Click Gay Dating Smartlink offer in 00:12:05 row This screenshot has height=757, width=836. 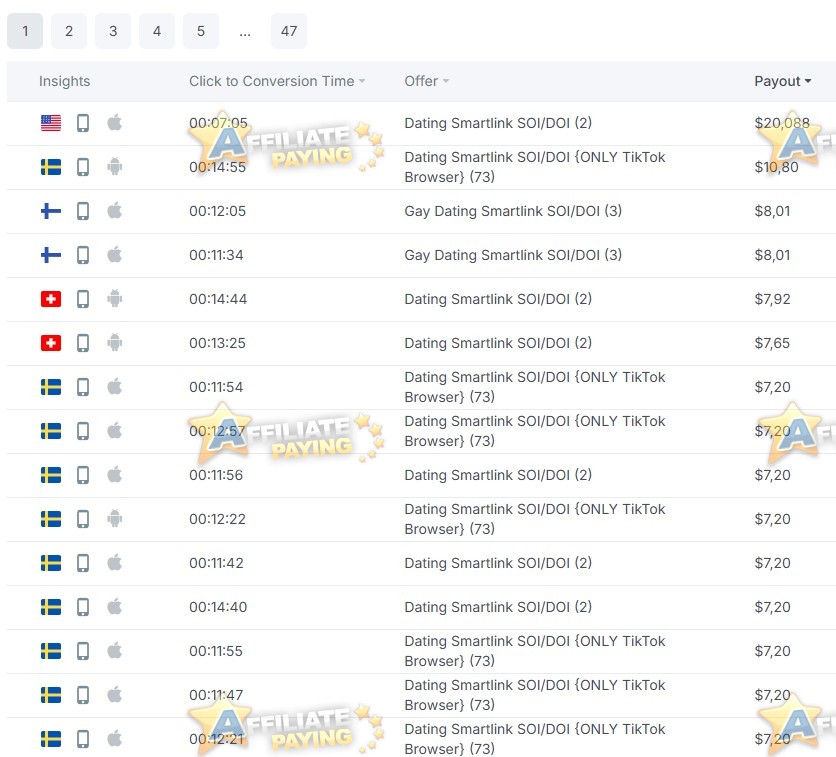tap(513, 211)
